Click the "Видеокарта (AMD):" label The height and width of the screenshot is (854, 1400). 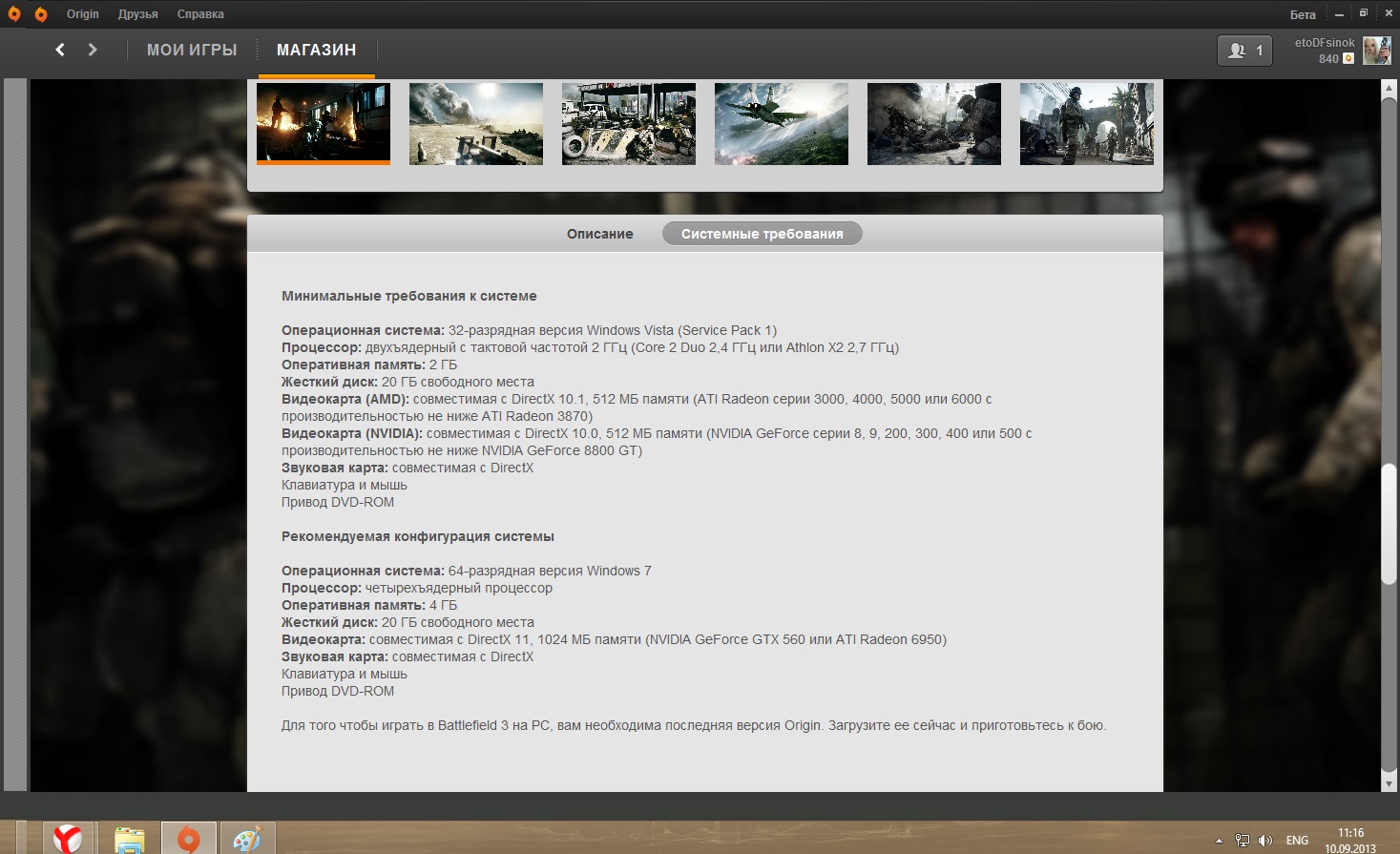345,399
